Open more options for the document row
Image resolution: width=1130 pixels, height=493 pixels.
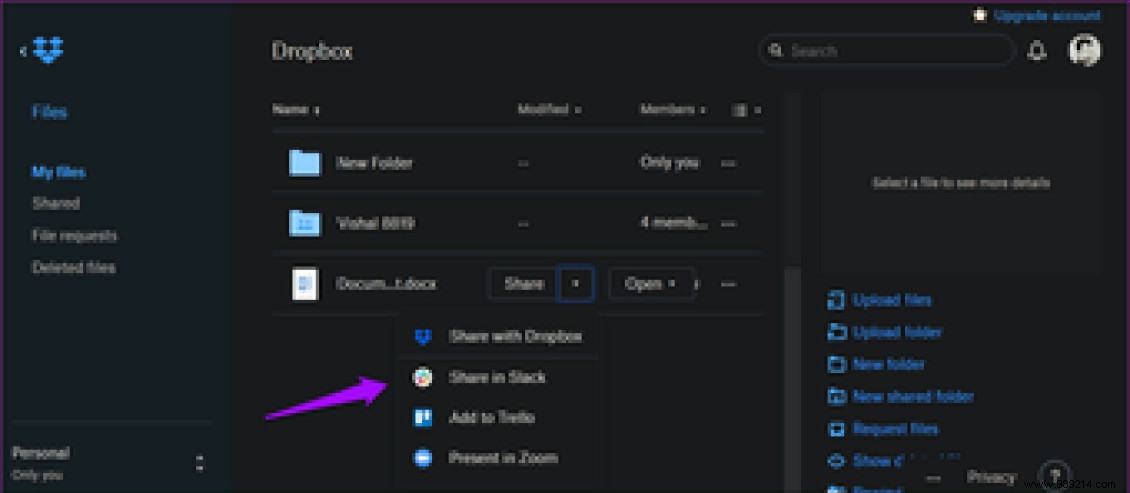click(729, 285)
